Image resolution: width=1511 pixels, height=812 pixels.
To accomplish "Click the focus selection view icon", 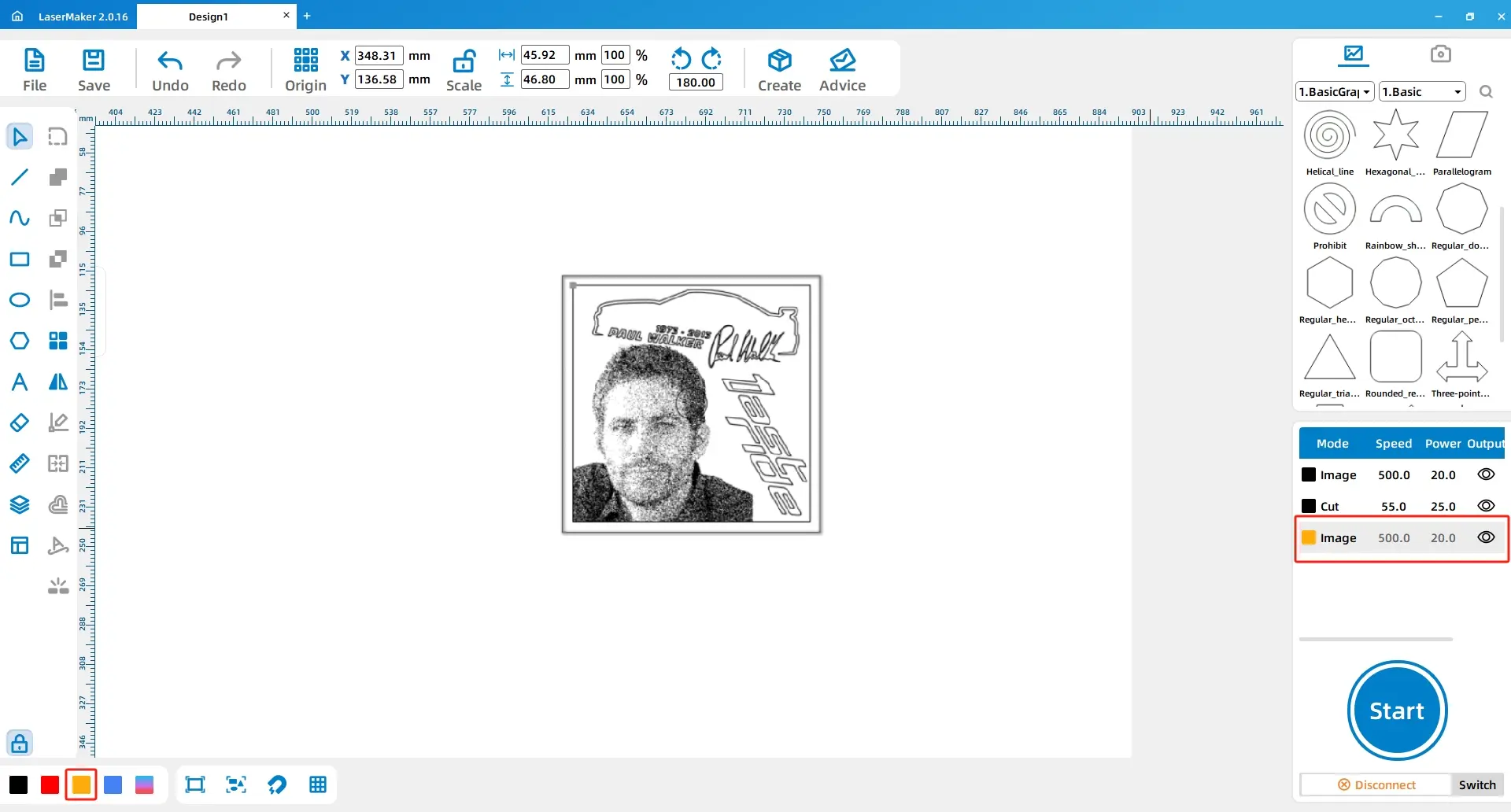I will click(x=236, y=784).
